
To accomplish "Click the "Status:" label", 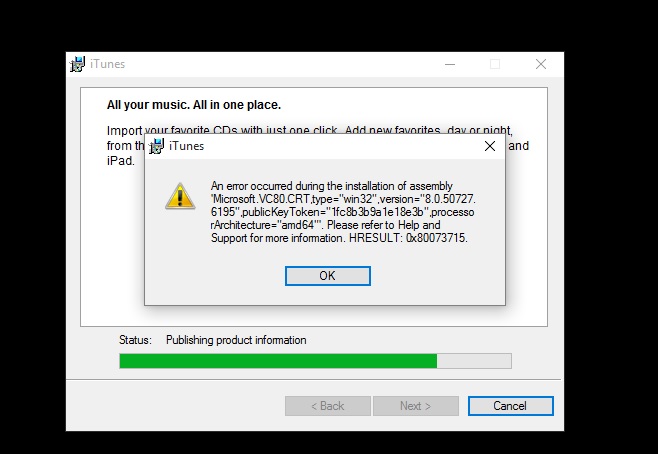I will click(x=135, y=340).
